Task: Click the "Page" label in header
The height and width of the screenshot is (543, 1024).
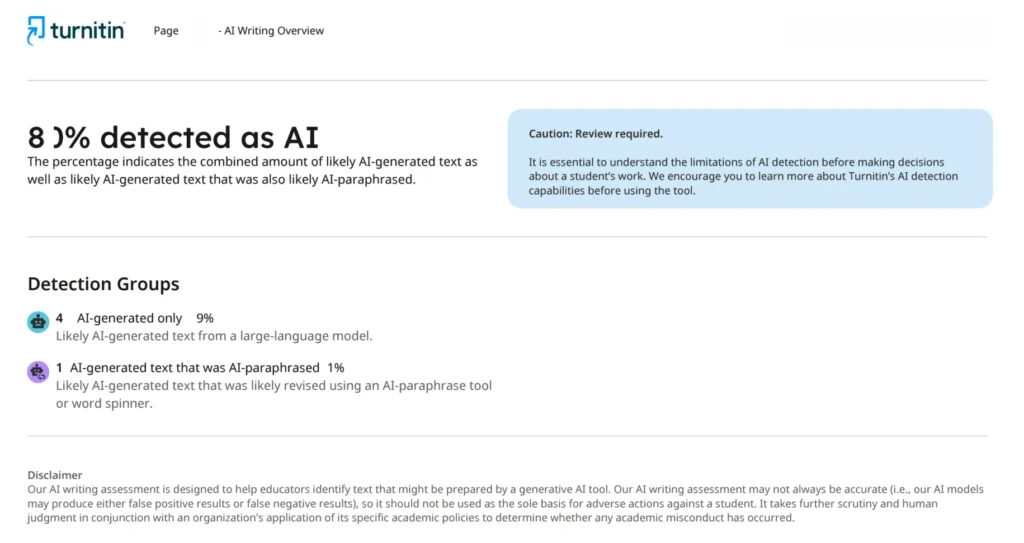Action: [x=166, y=31]
